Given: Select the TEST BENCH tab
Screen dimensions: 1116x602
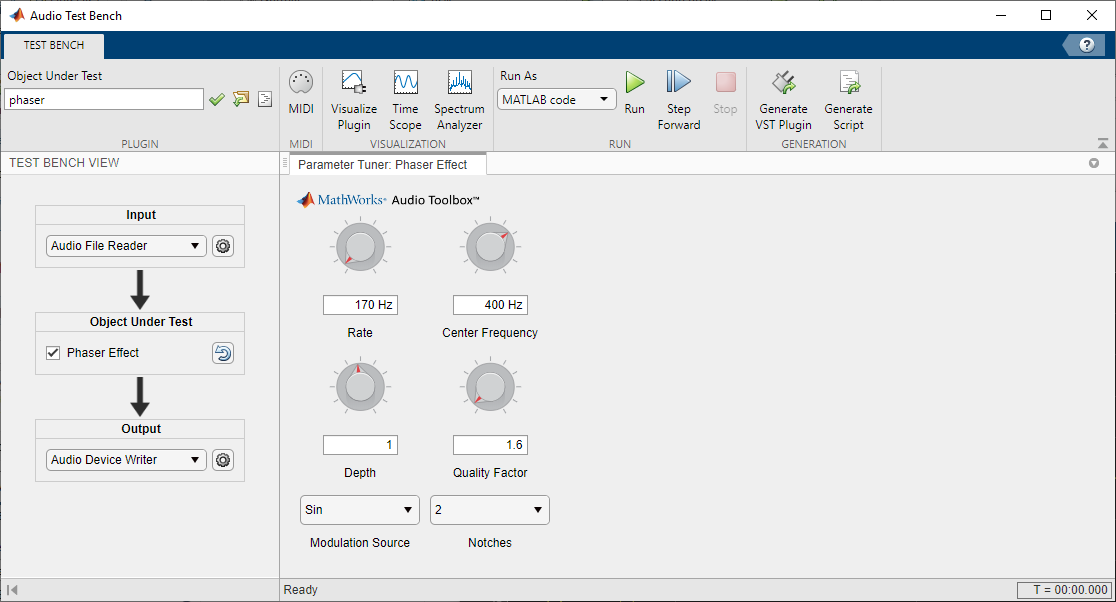Looking at the screenshot, I should (x=54, y=46).
